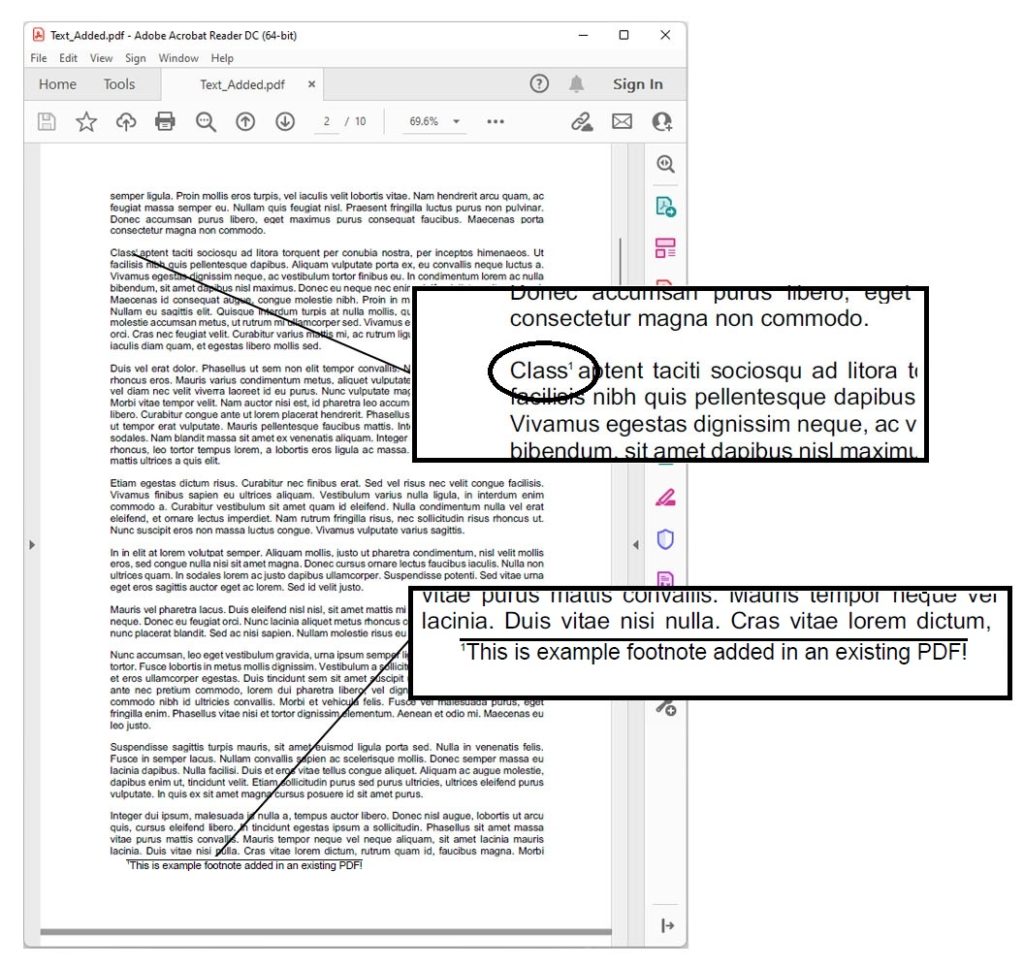This screenshot has width=1024, height=970.
Task: Open the Find search icon
Action: [206, 121]
